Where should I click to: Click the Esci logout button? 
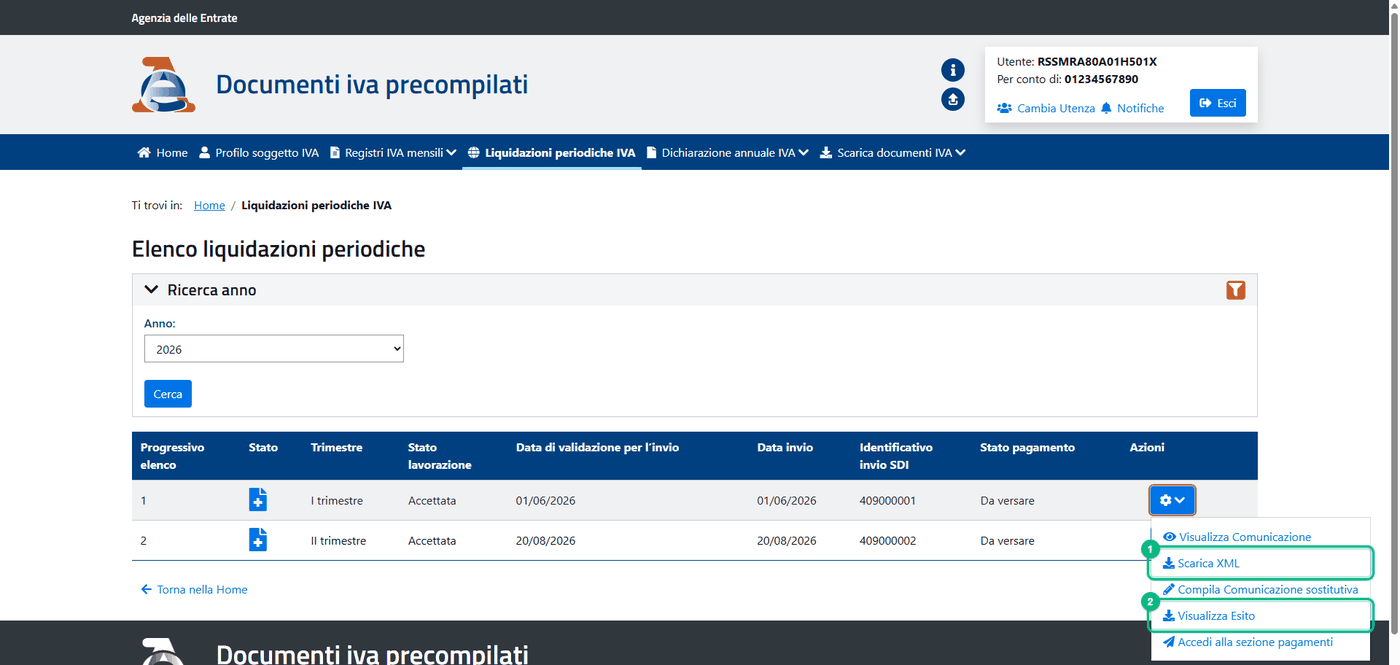(1218, 103)
